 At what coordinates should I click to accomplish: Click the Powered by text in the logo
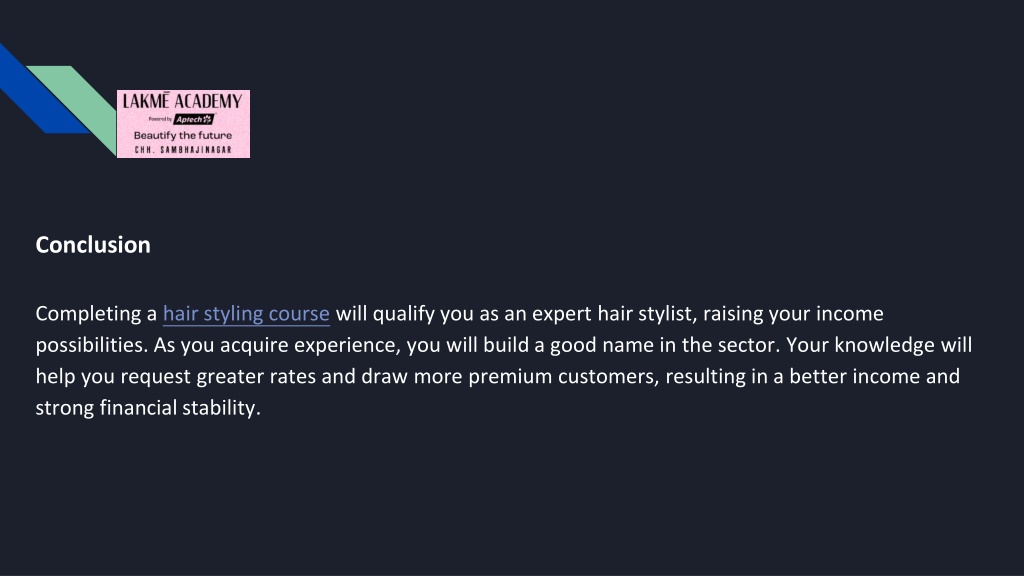(x=160, y=120)
